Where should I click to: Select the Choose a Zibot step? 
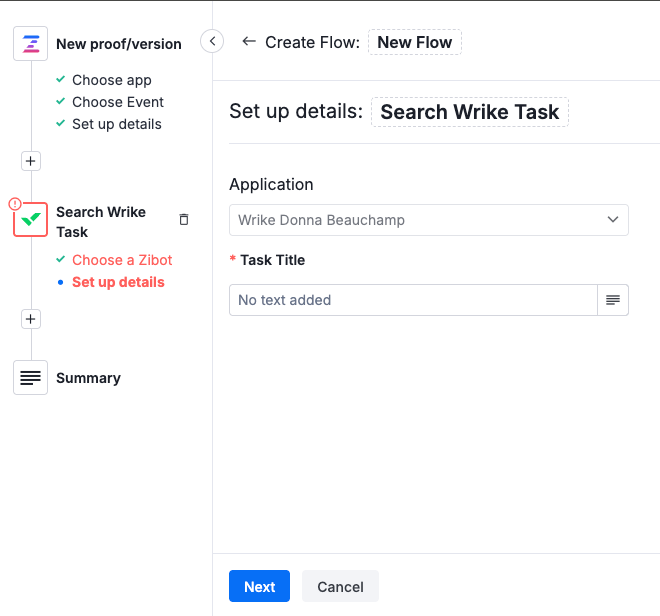tap(122, 260)
